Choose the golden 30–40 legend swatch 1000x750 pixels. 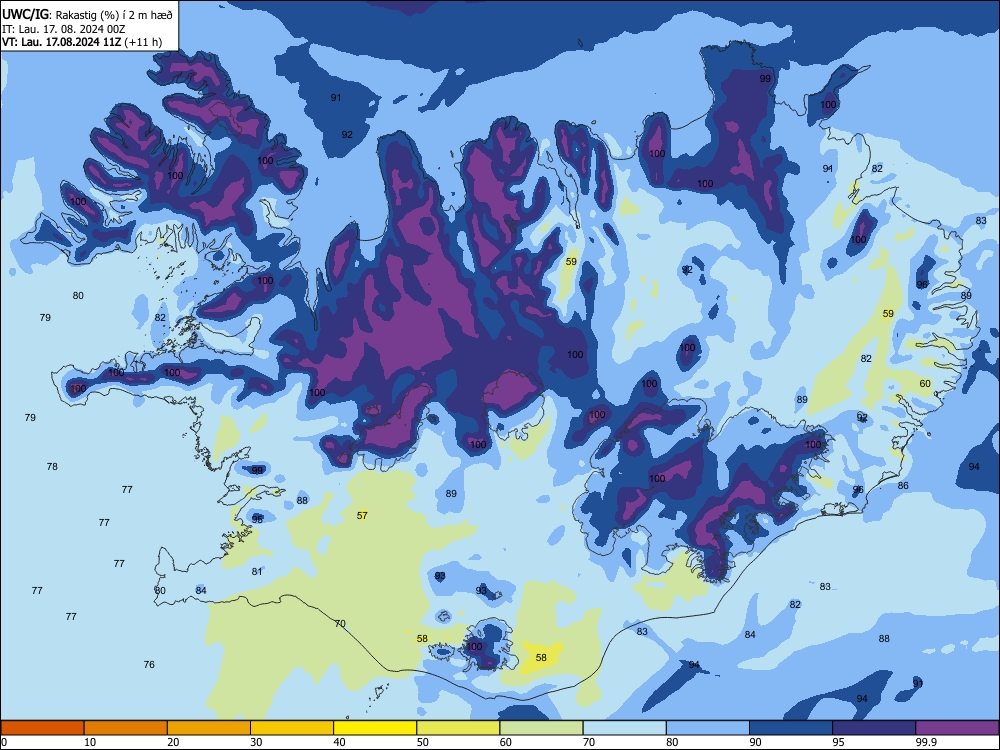(x=292, y=728)
